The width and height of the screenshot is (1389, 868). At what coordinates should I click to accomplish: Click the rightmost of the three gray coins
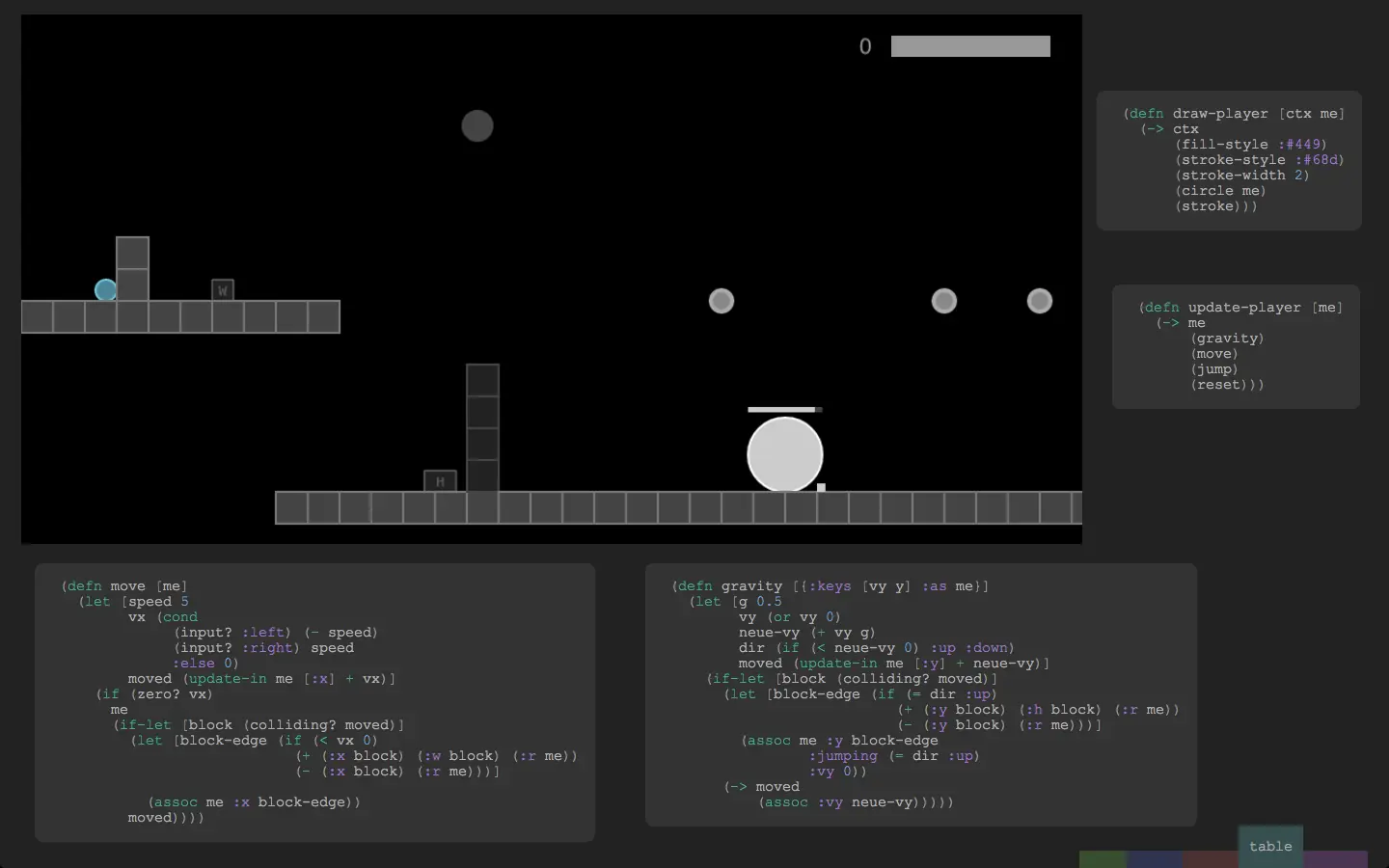click(x=1040, y=301)
